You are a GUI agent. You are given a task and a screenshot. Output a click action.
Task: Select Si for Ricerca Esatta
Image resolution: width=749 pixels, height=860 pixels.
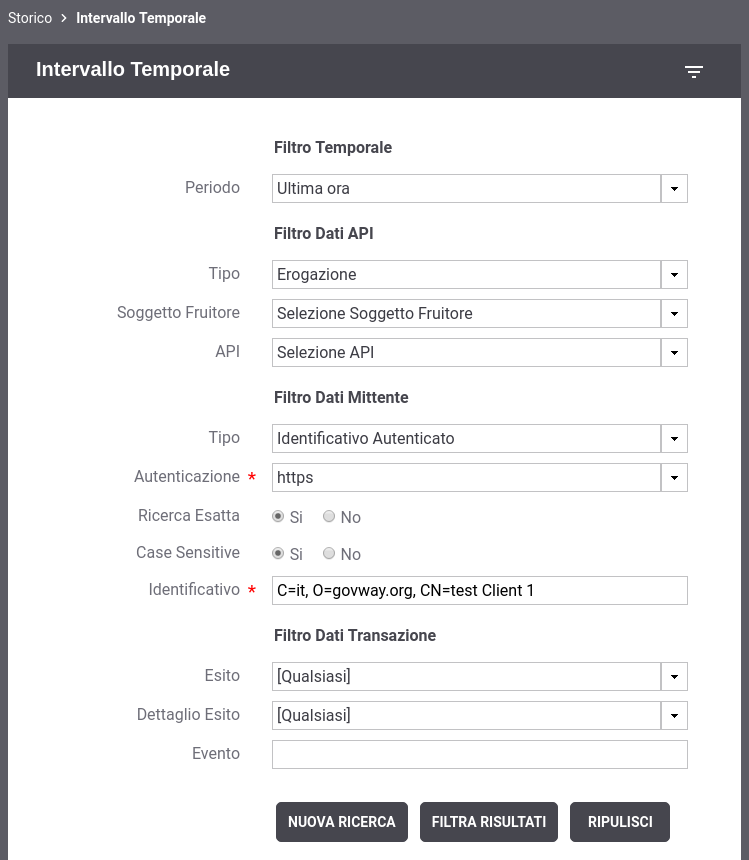click(x=279, y=517)
